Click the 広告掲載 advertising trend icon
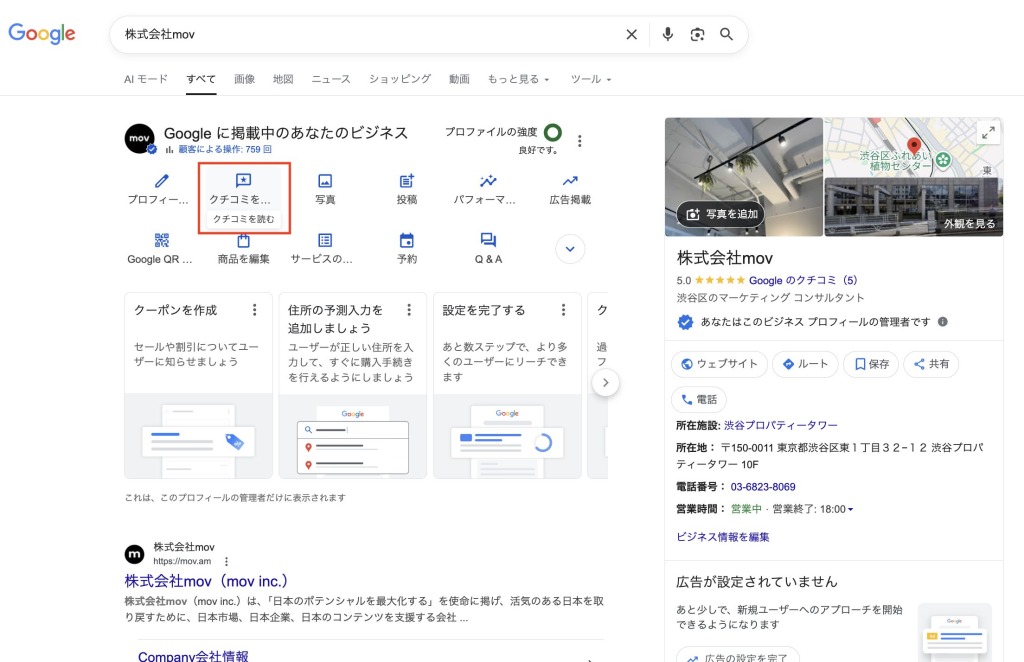1024x662 pixels. (570, 181)
